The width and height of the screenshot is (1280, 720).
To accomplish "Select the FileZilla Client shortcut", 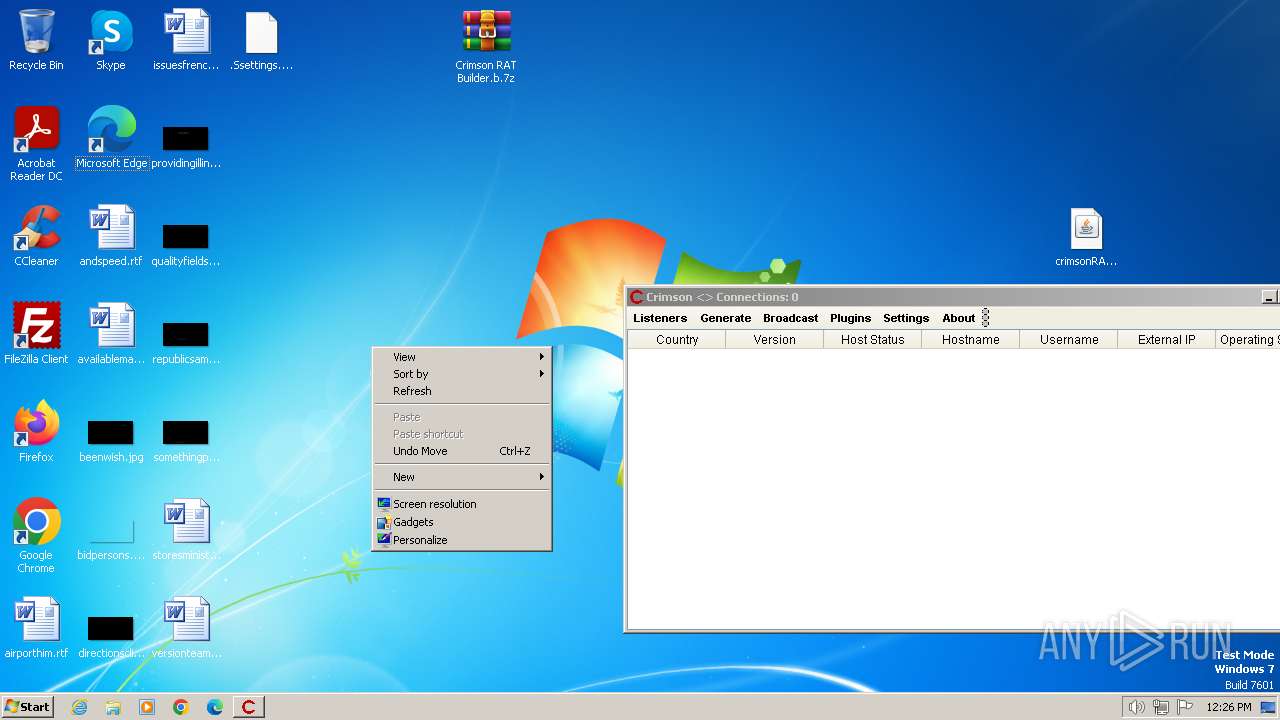I will (36, 334).
